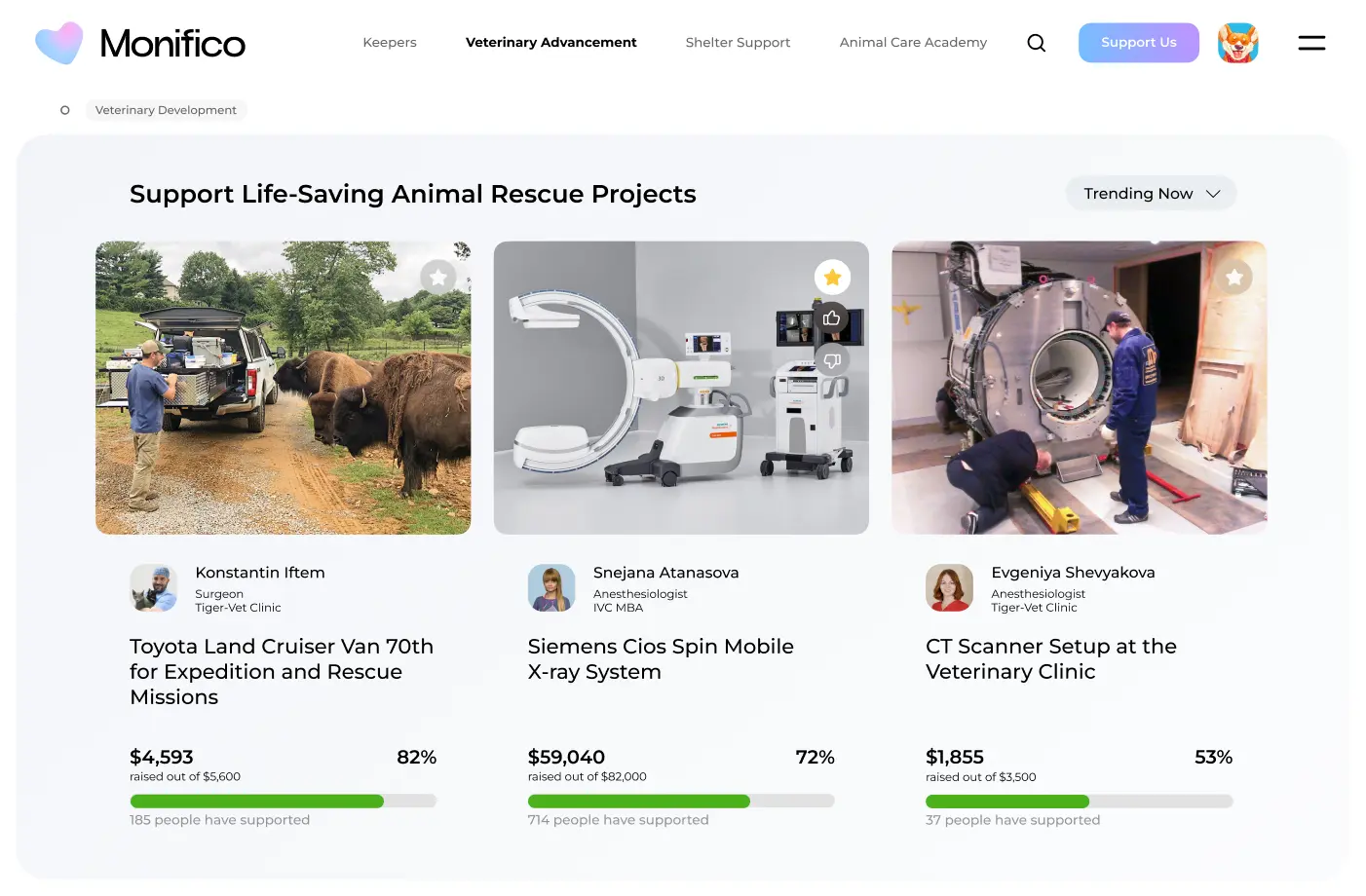The width and height of the screenshot is (1366, 896).
Task: Click the Trending Now chevron arrow
Action: point(1213,194)
